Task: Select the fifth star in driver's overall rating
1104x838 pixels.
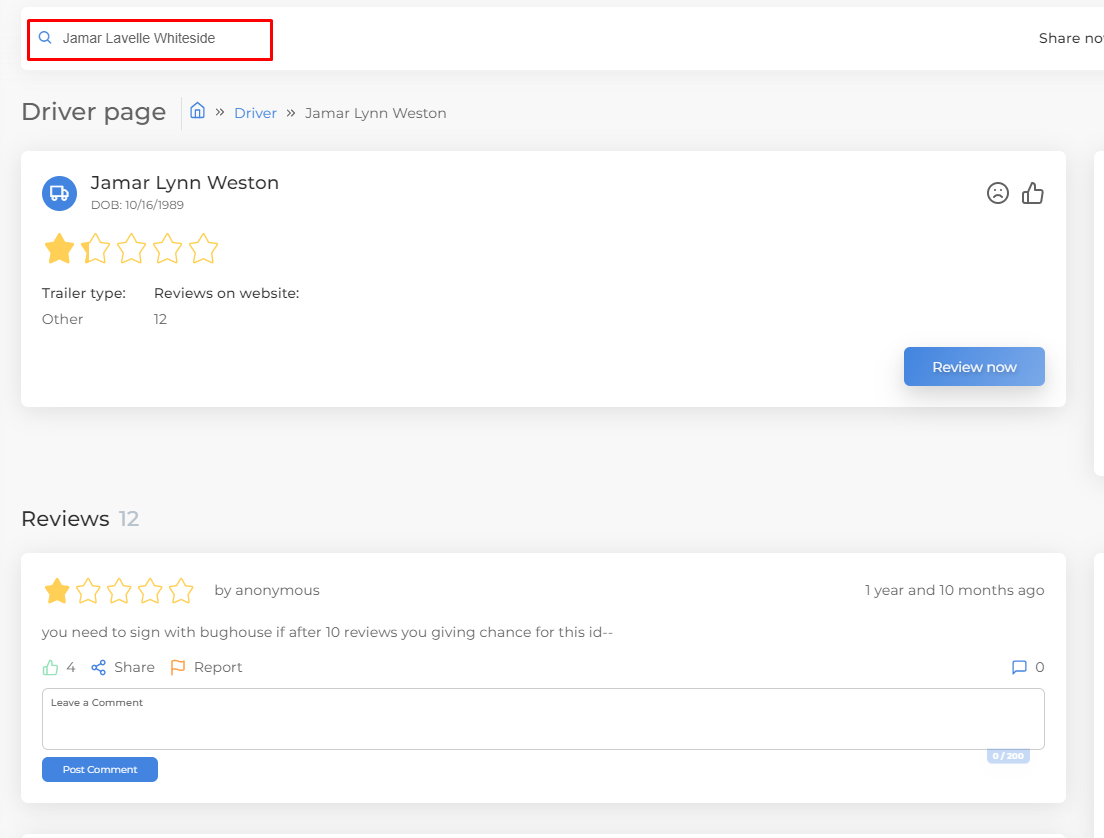Action: (x=203, y=248)
